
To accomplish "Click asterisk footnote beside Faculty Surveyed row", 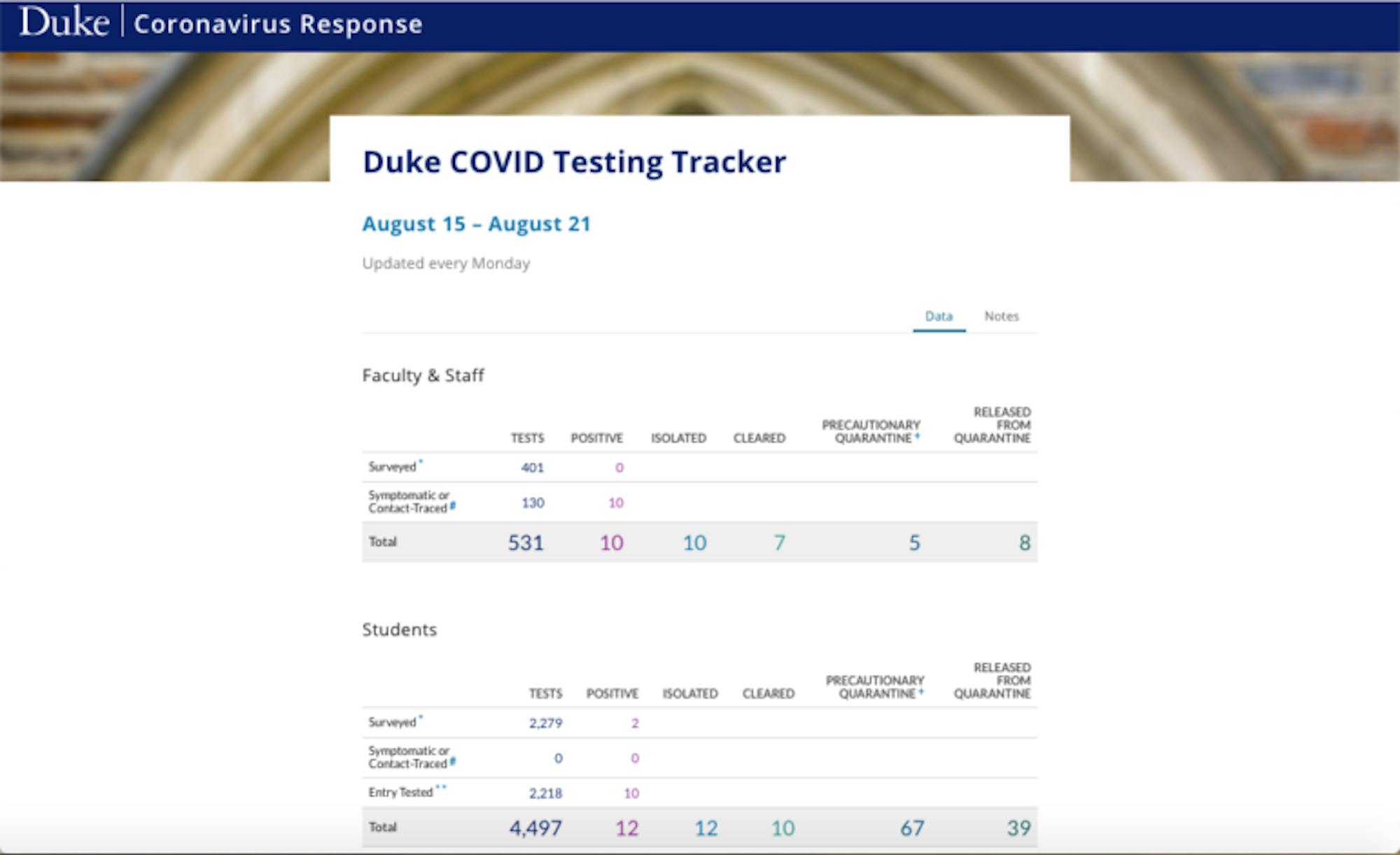I will click(x=421, y=462).
